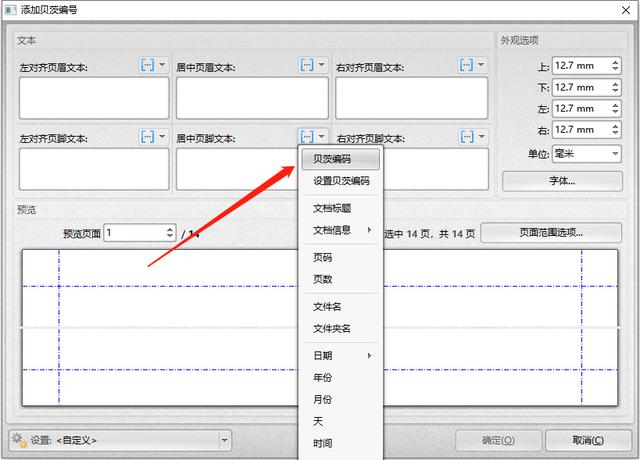Expand macro dropdown arrow for 居中页脚文本
This screenshot has height=460, width=640.
click(322, 136)
